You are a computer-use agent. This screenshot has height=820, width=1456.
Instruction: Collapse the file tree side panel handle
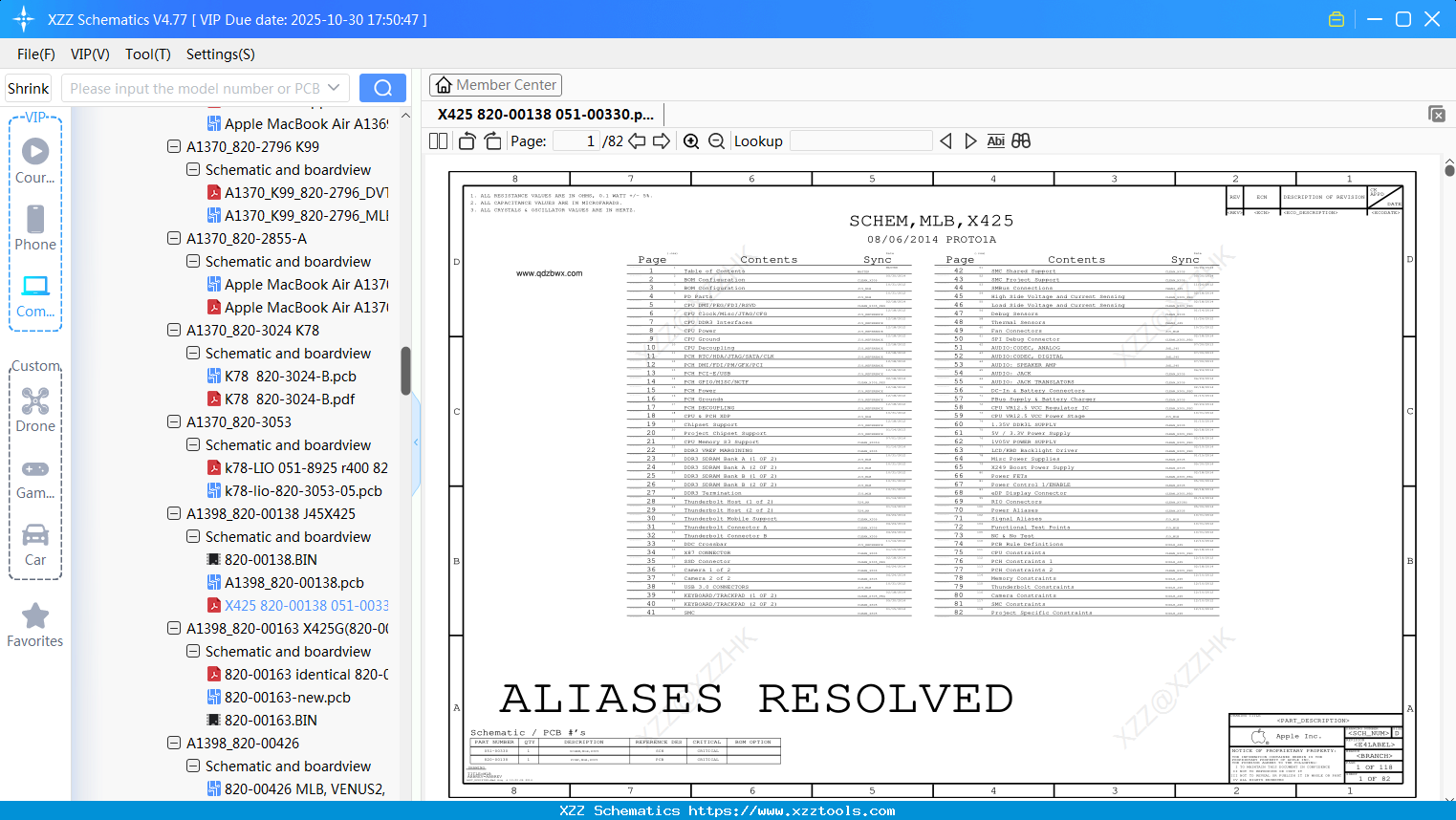(416, 442)
